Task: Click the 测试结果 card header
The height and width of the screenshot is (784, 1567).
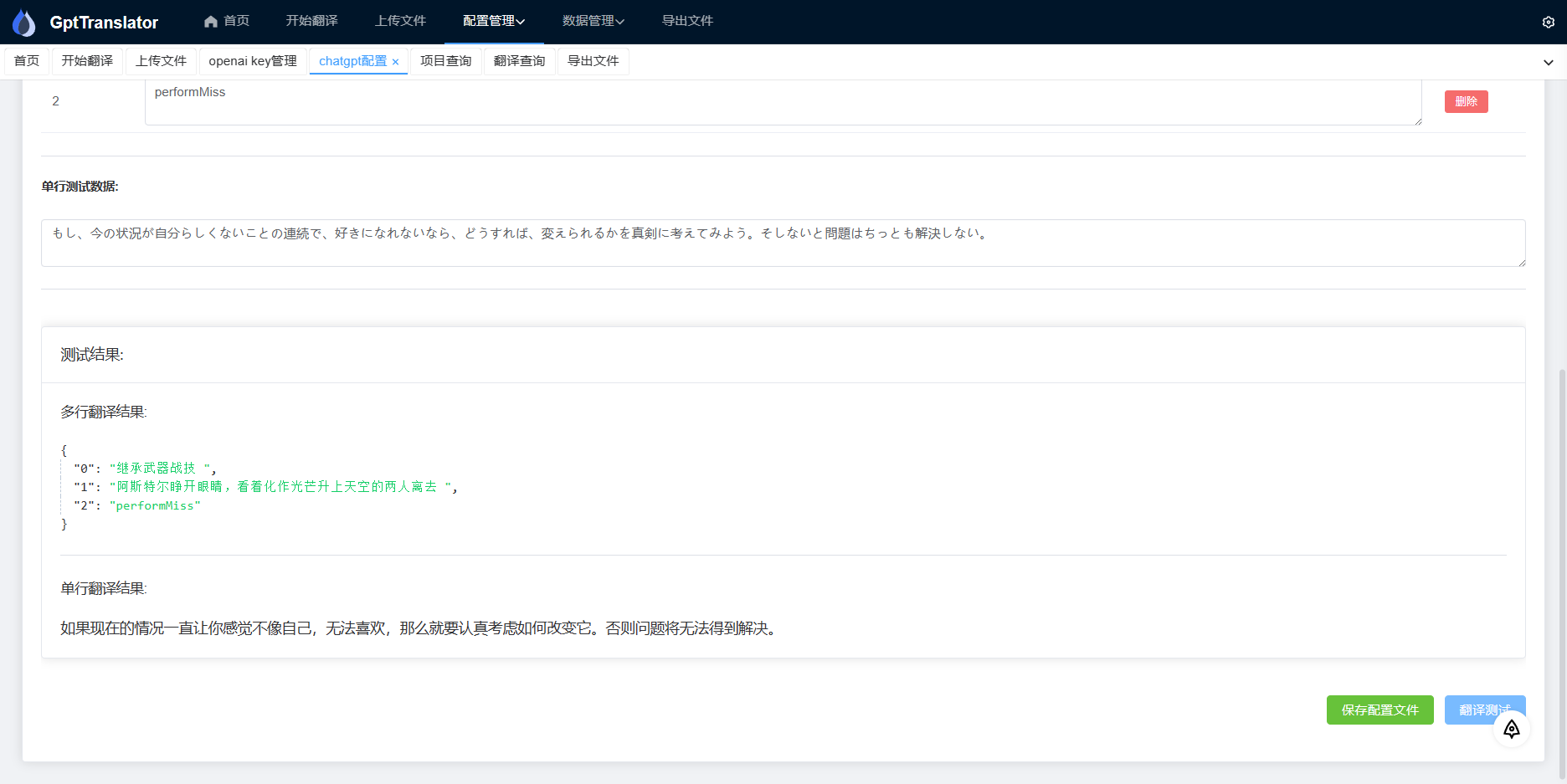Action: tap(783, 355)
